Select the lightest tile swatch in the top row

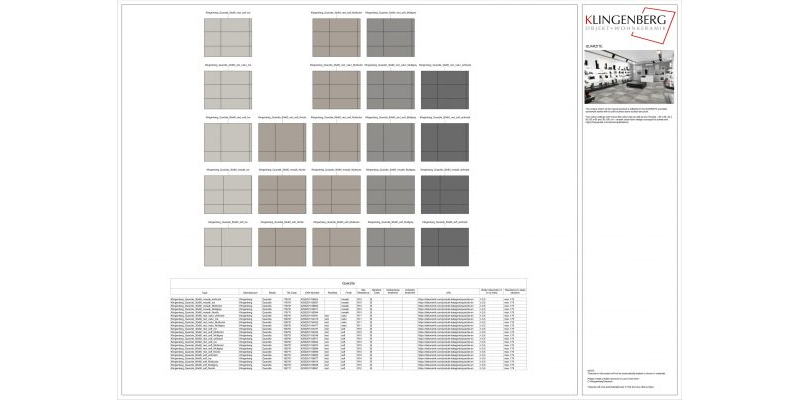pos(228,38)
